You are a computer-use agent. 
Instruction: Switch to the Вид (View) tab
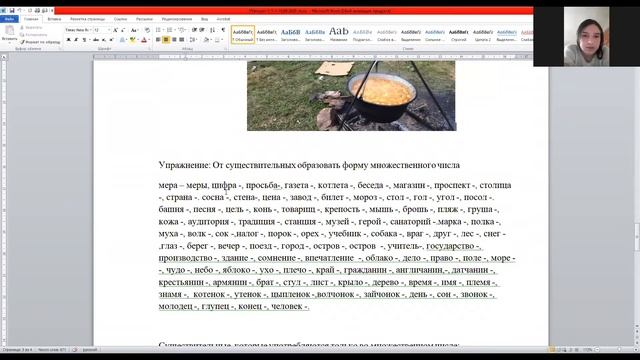tap(204, 19)
